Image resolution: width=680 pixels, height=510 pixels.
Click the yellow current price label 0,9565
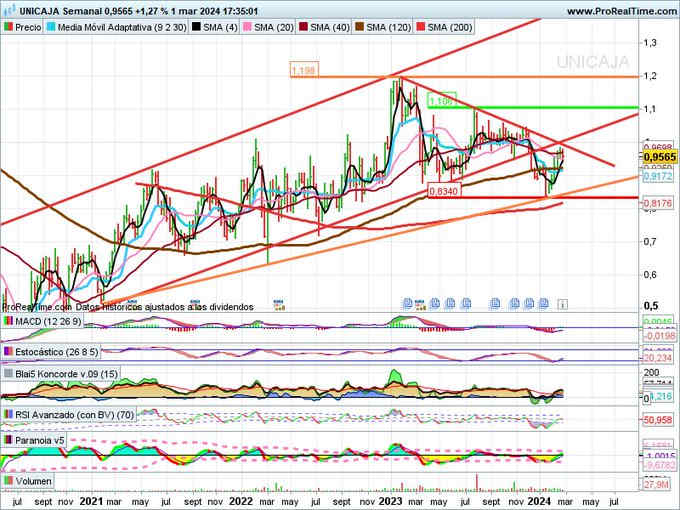pos(659,157)
